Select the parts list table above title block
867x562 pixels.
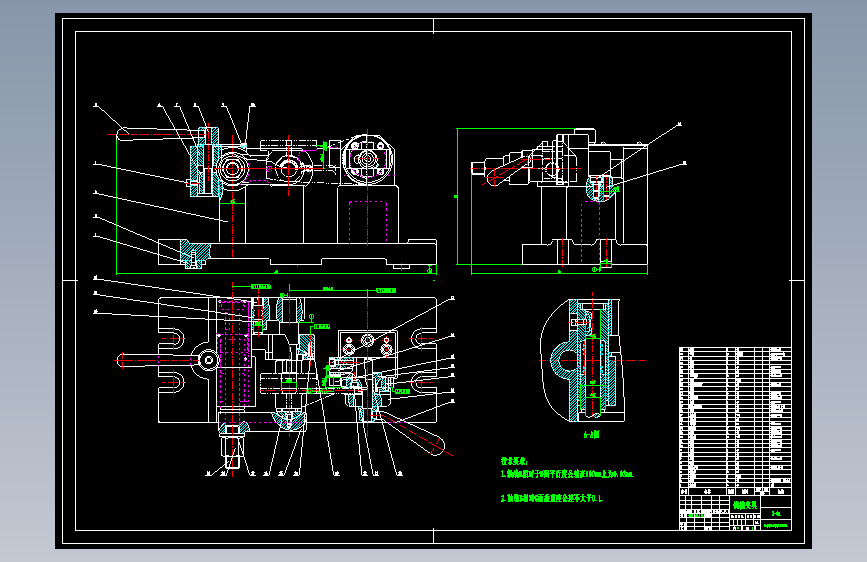click(735, 421)
